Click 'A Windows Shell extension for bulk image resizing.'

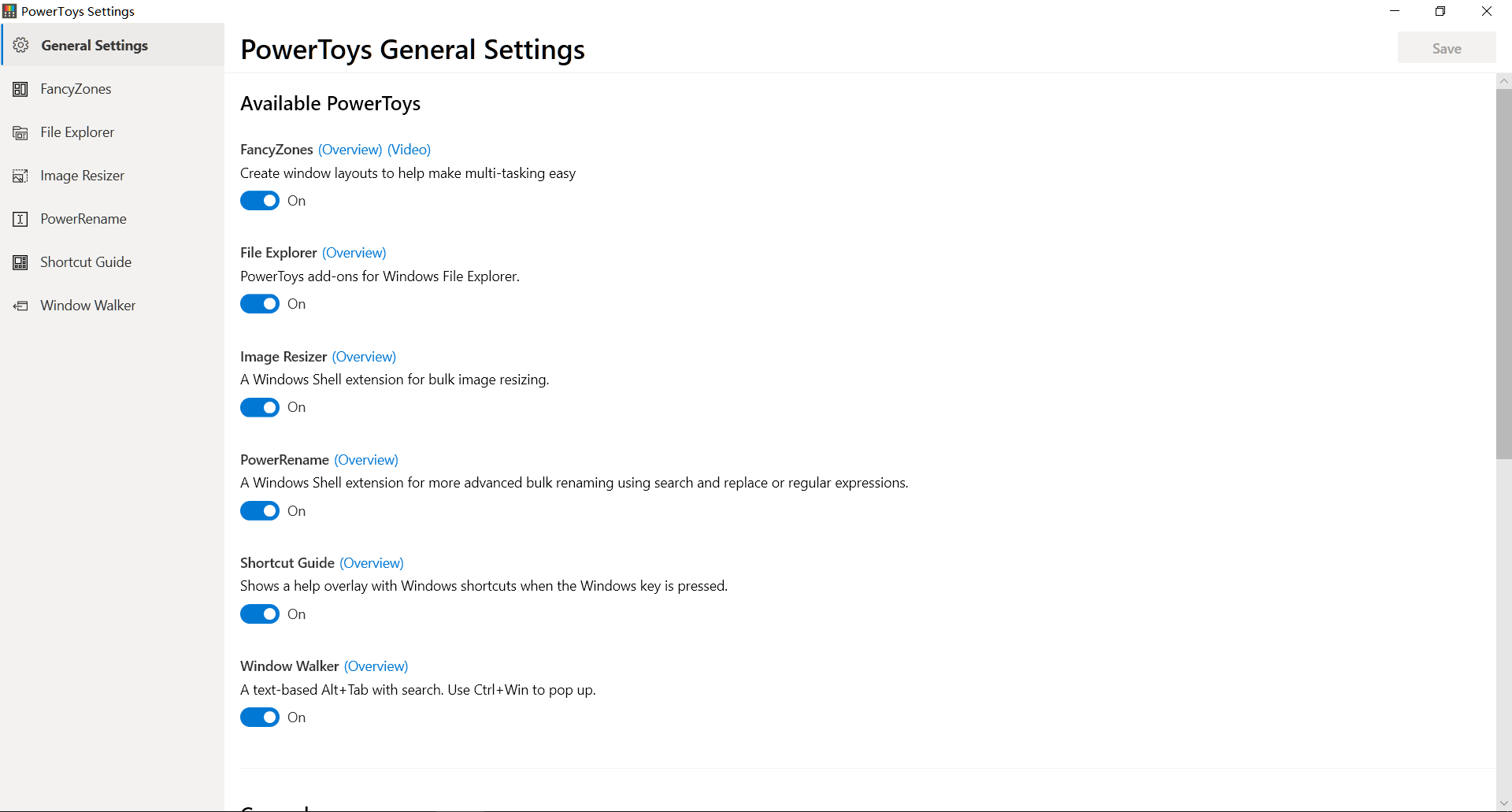(395, 380)
